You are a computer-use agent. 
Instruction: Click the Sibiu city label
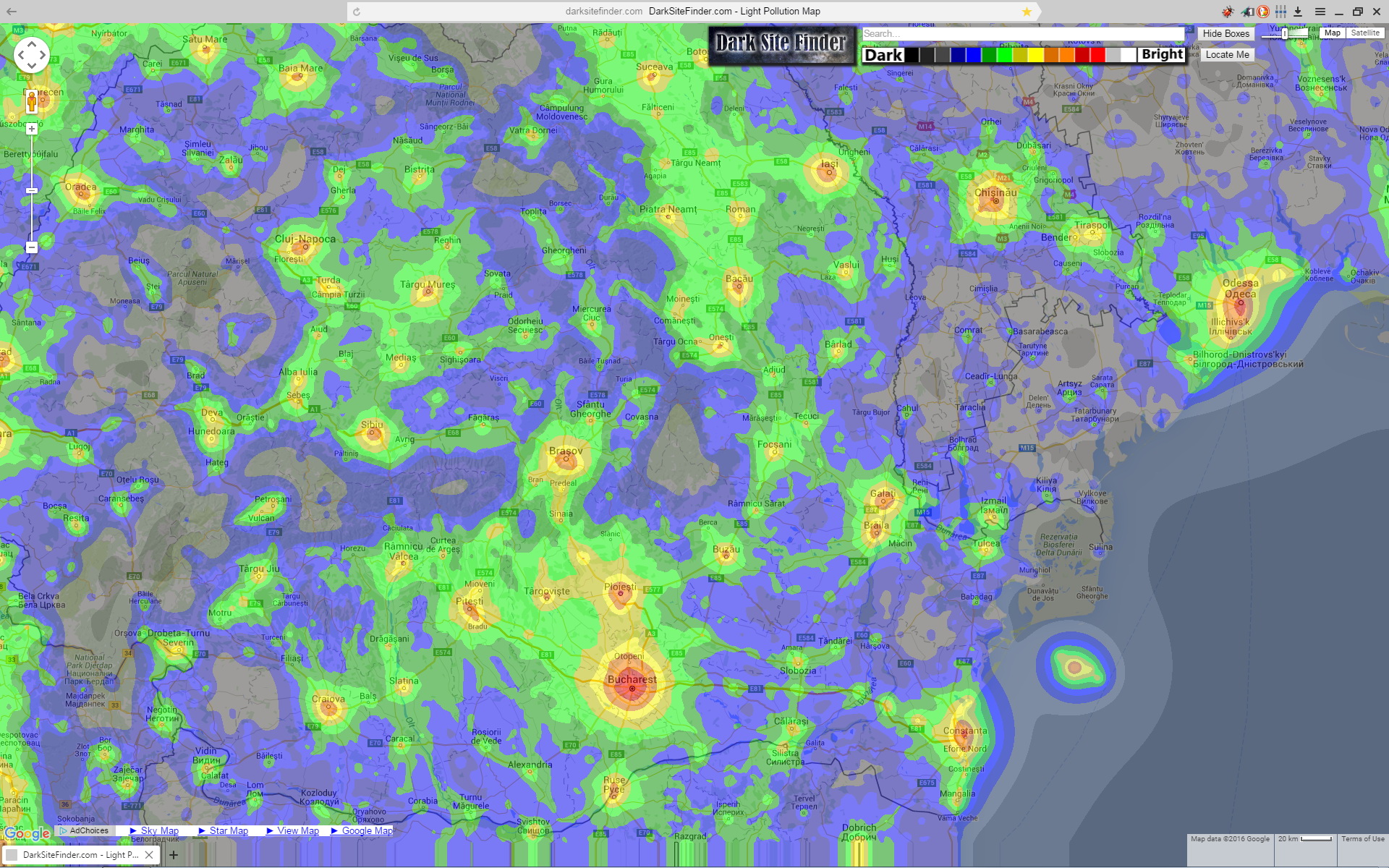coord(372,425)
